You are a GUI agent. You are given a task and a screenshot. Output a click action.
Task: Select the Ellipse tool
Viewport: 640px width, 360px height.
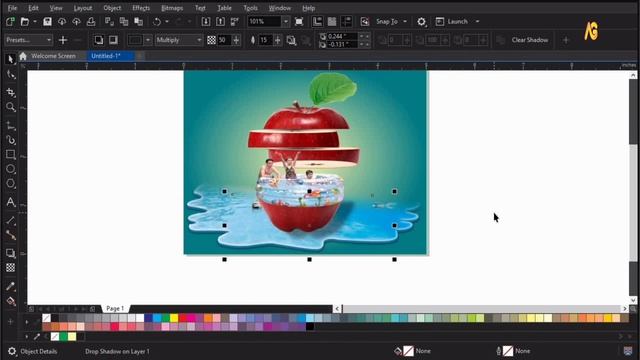tap(11, 169)
